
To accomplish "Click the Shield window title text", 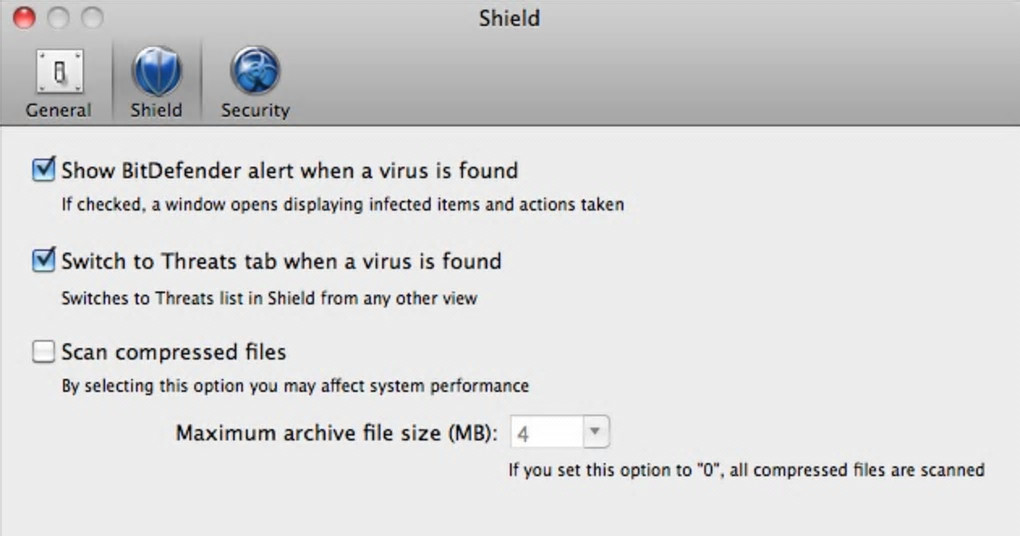I will tap(509, 18).
